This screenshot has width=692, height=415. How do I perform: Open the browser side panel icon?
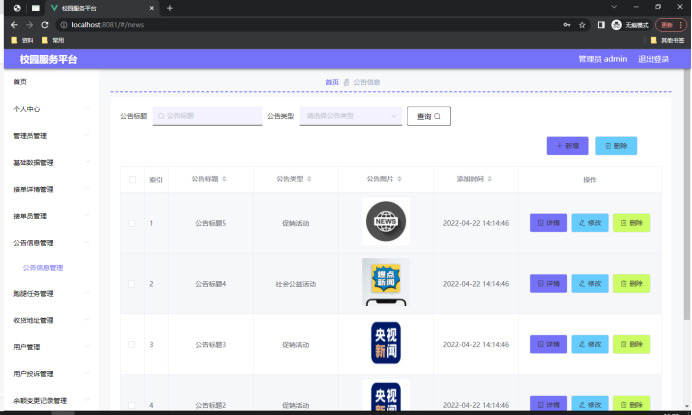pos(601,25)
